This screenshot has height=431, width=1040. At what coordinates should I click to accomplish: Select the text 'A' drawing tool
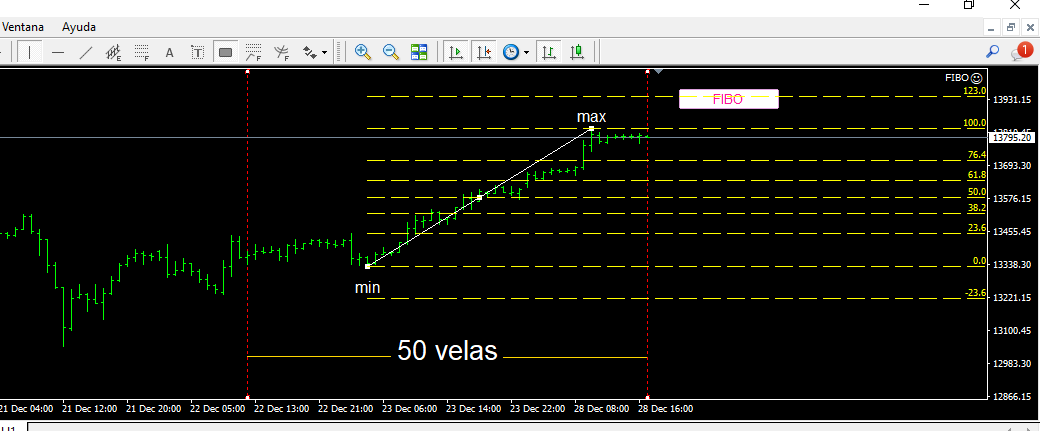click(169, 52)
